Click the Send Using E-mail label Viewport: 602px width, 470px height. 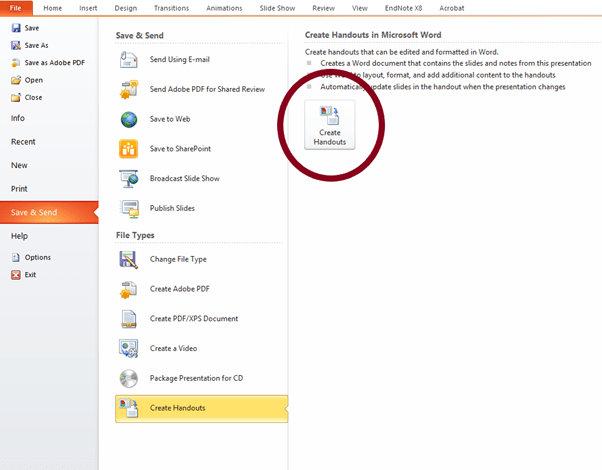180,60
